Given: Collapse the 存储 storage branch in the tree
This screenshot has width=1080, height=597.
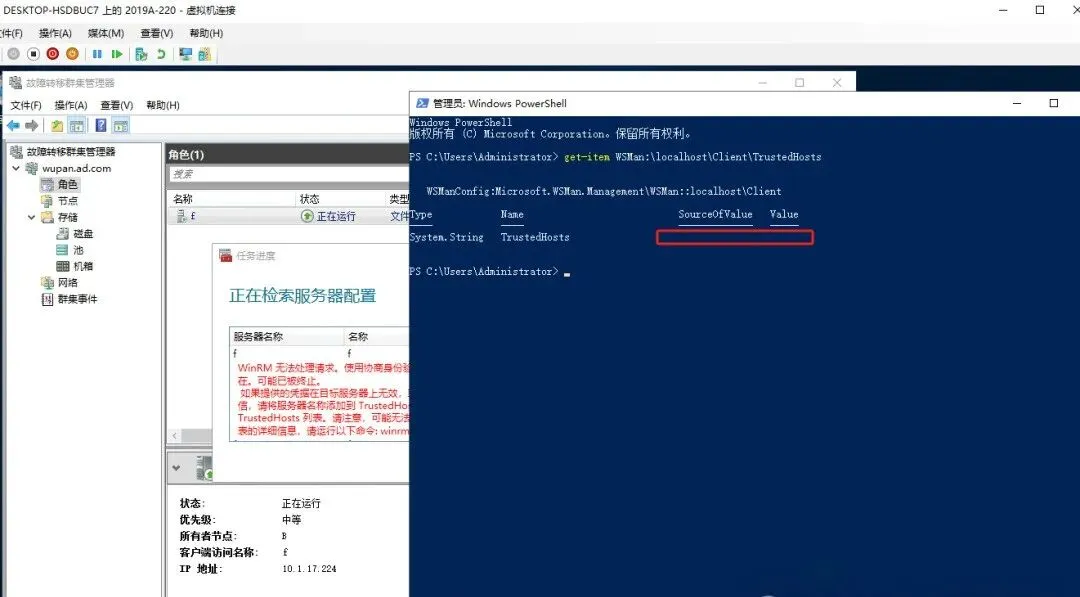Looking at the screenshot, I should point(30,218).
